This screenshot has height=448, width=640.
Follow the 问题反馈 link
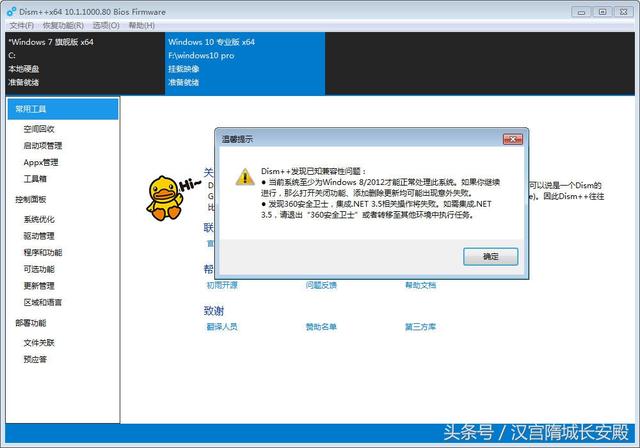pyautogui.click(x=321, y=285)
